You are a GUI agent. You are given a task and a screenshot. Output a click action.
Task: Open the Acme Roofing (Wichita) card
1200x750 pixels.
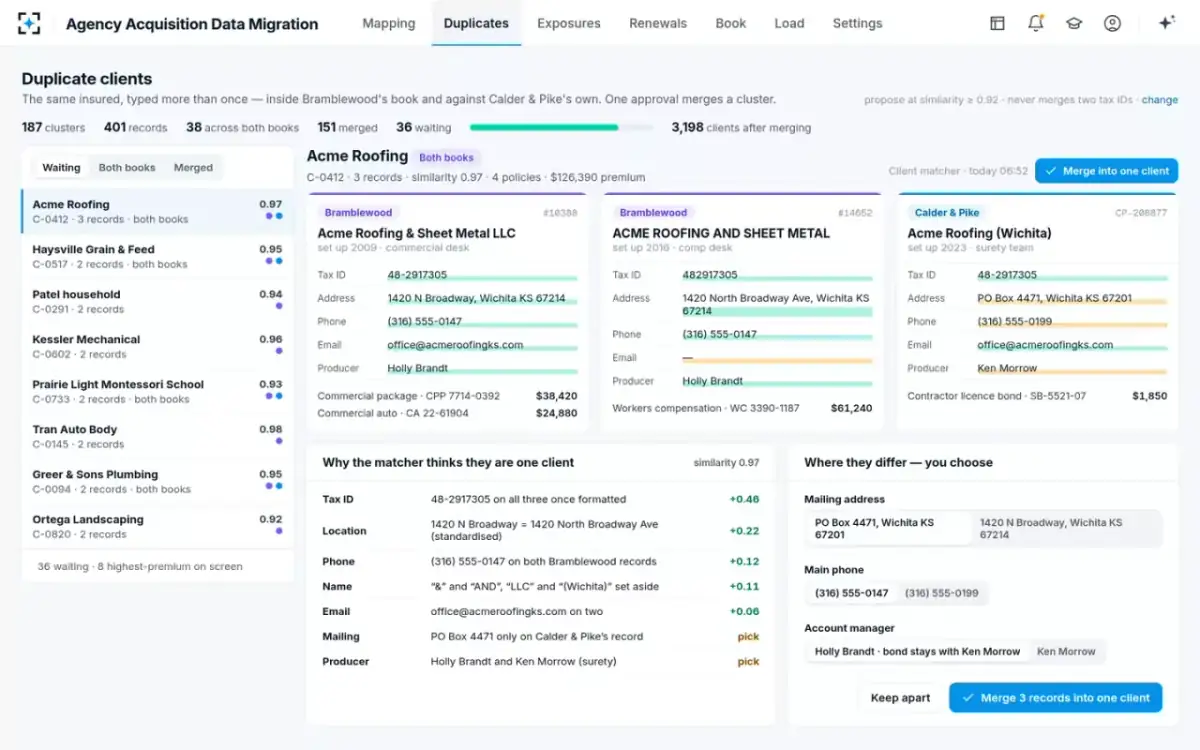pyautogui.click(x=1037, y=313)
